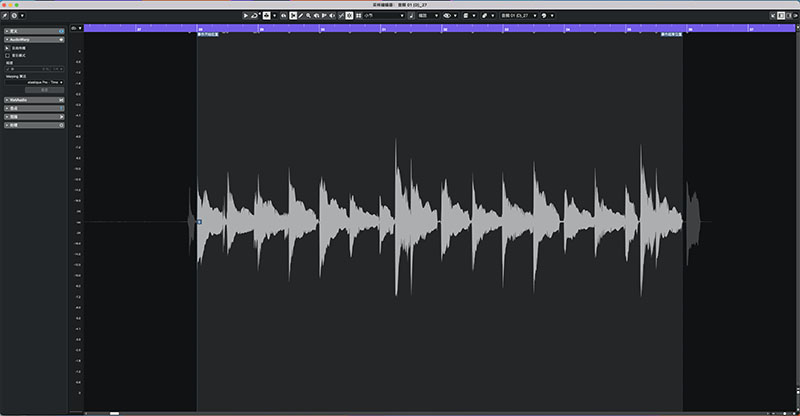Open the level scale dB dropdown above the ruler

click(76, 28)
